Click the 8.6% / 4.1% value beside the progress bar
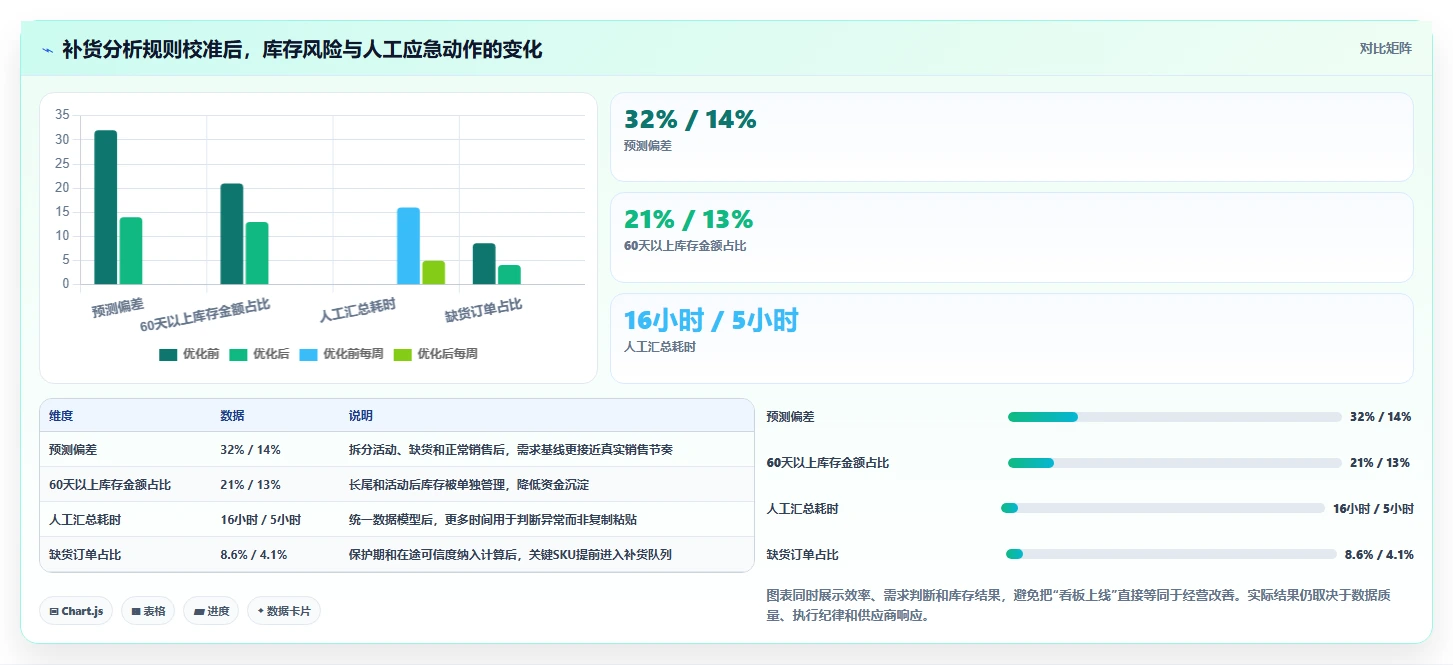Viewport: 1453px width, 665px height. tap(1378, 554)
